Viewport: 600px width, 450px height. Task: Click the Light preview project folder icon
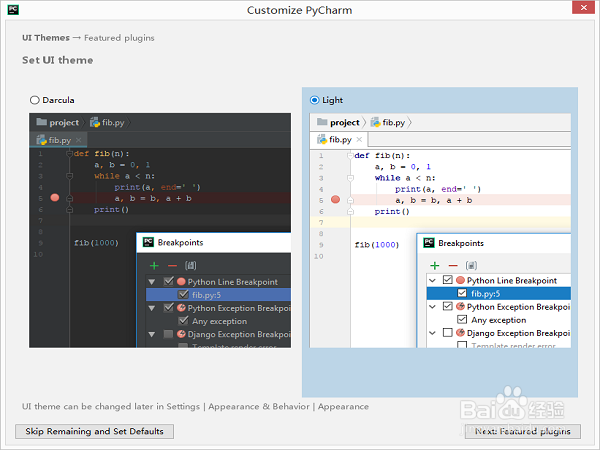click(322, 122)
